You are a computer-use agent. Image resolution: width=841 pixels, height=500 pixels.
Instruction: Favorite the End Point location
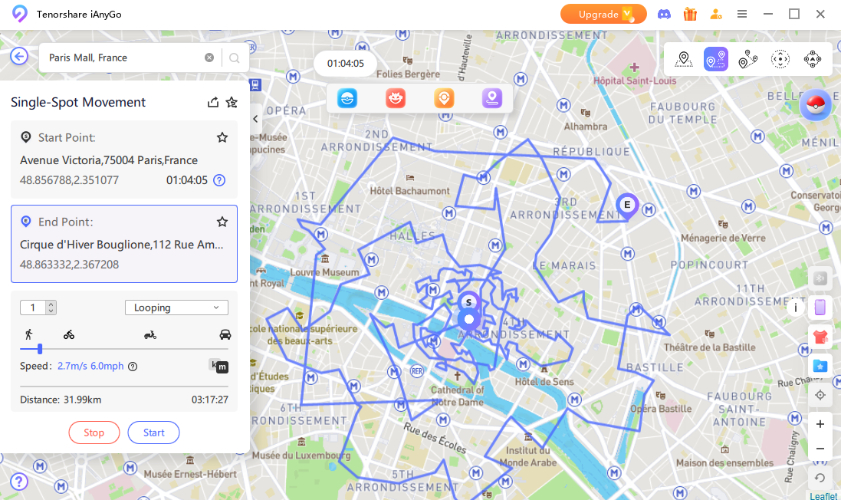pyautogui.click(x=222, y=222)
